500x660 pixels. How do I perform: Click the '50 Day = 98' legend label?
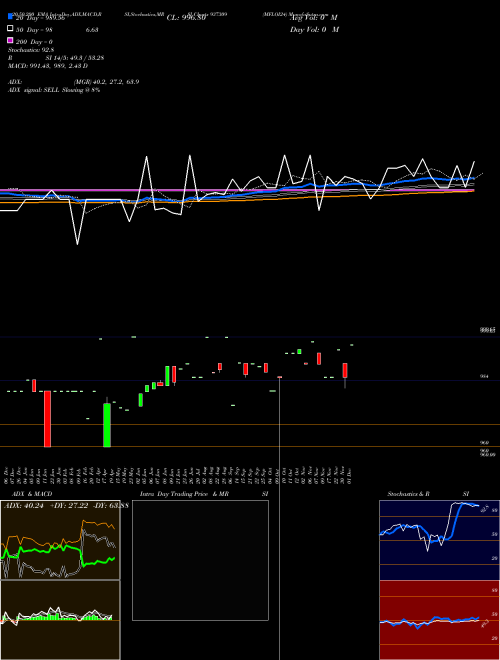33,29
